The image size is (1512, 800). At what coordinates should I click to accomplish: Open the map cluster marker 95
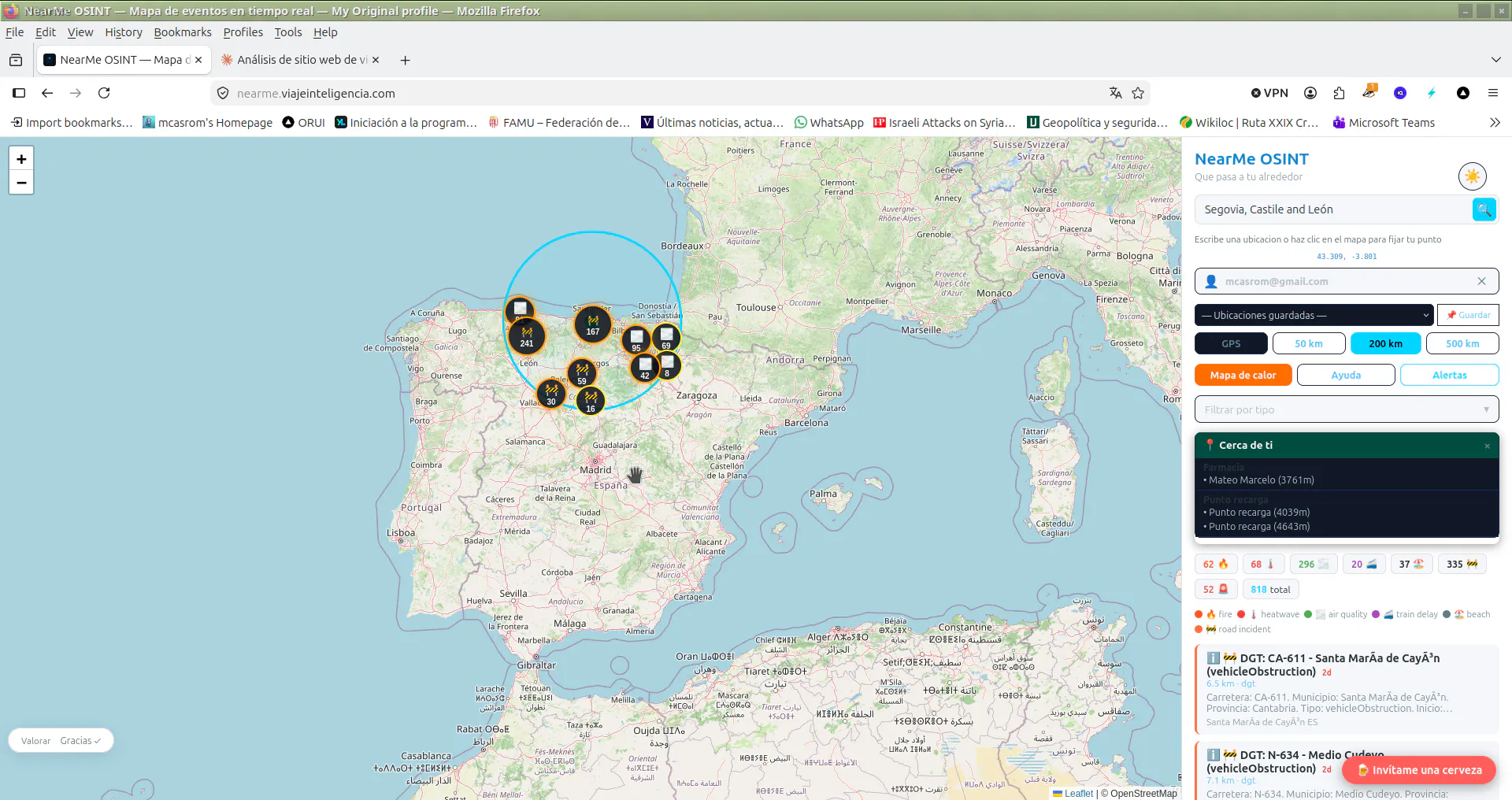pyautogui.click(x=636, y=340)
